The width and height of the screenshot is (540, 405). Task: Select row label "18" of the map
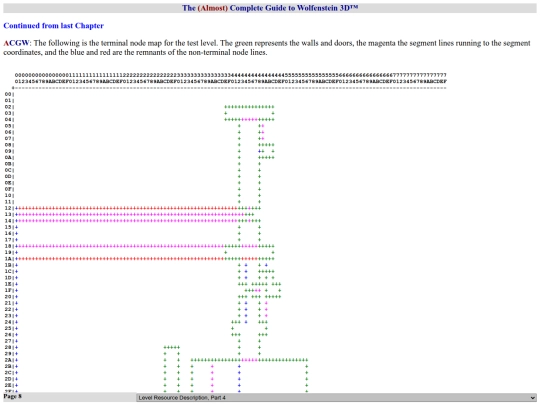[x=8, y=246]
